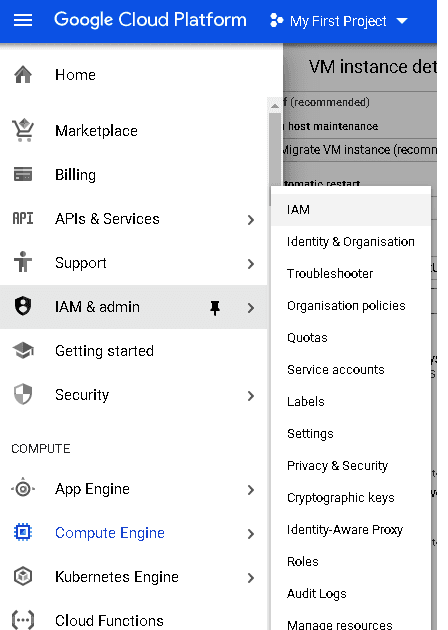Click the API icon beside APIs & Services

click(x=23, y=218)
